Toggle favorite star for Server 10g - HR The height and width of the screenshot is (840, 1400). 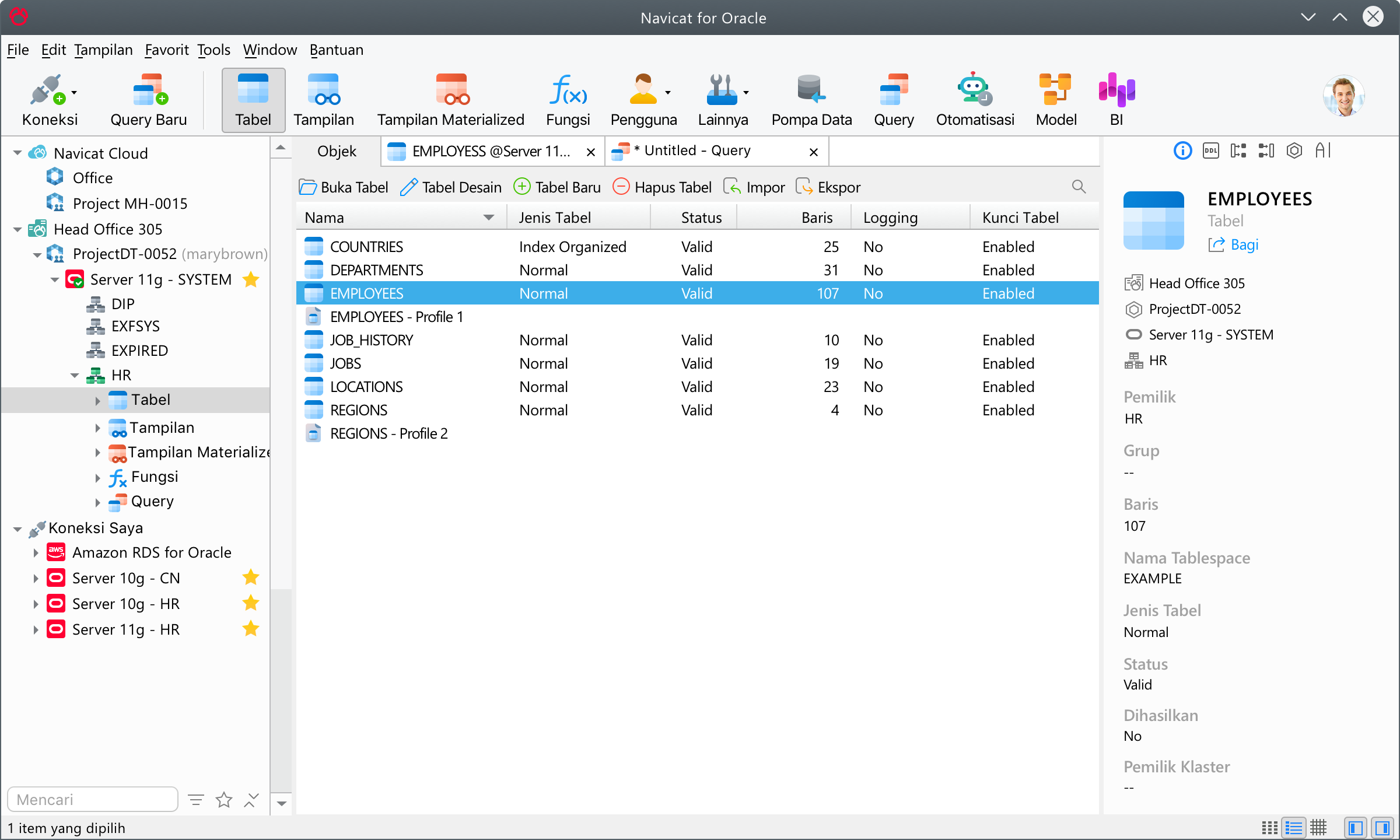pos(251,603)
